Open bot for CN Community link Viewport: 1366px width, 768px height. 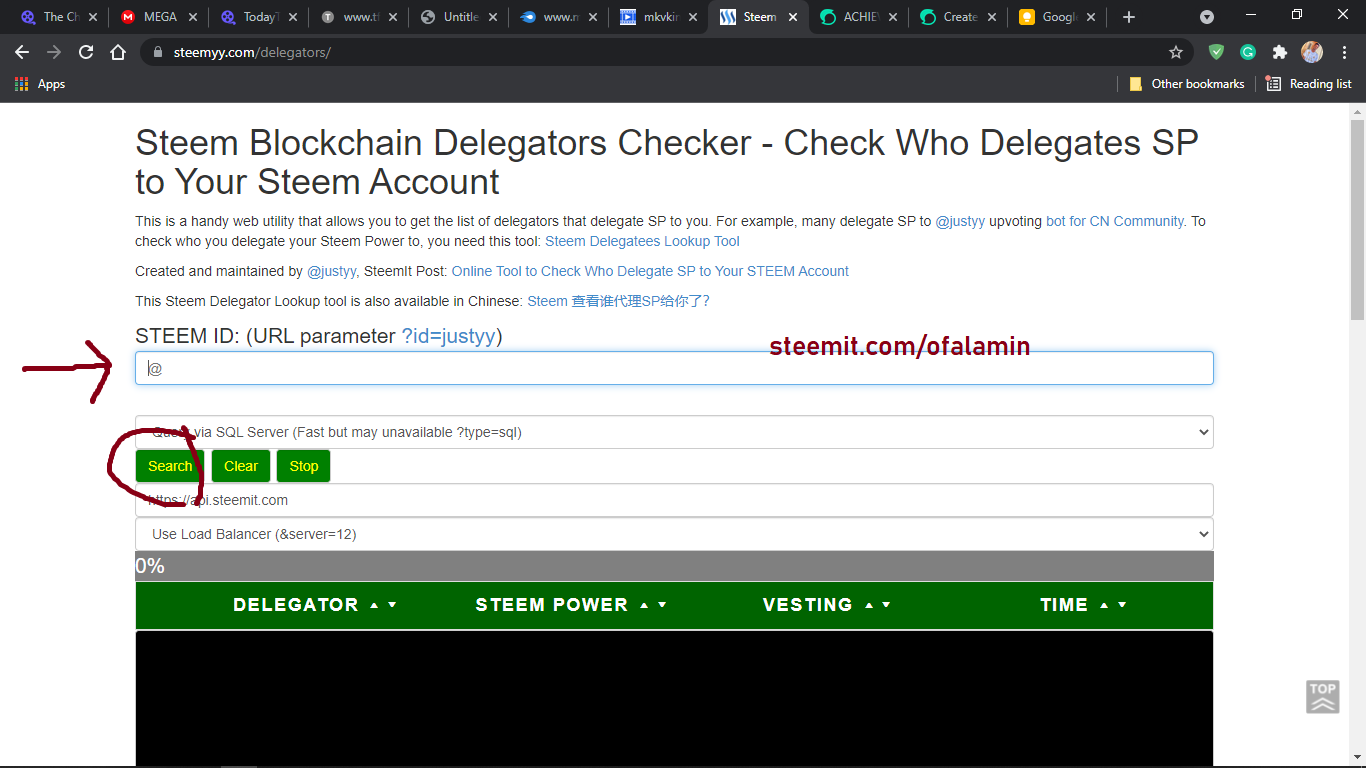click(x=1116, y=221)
